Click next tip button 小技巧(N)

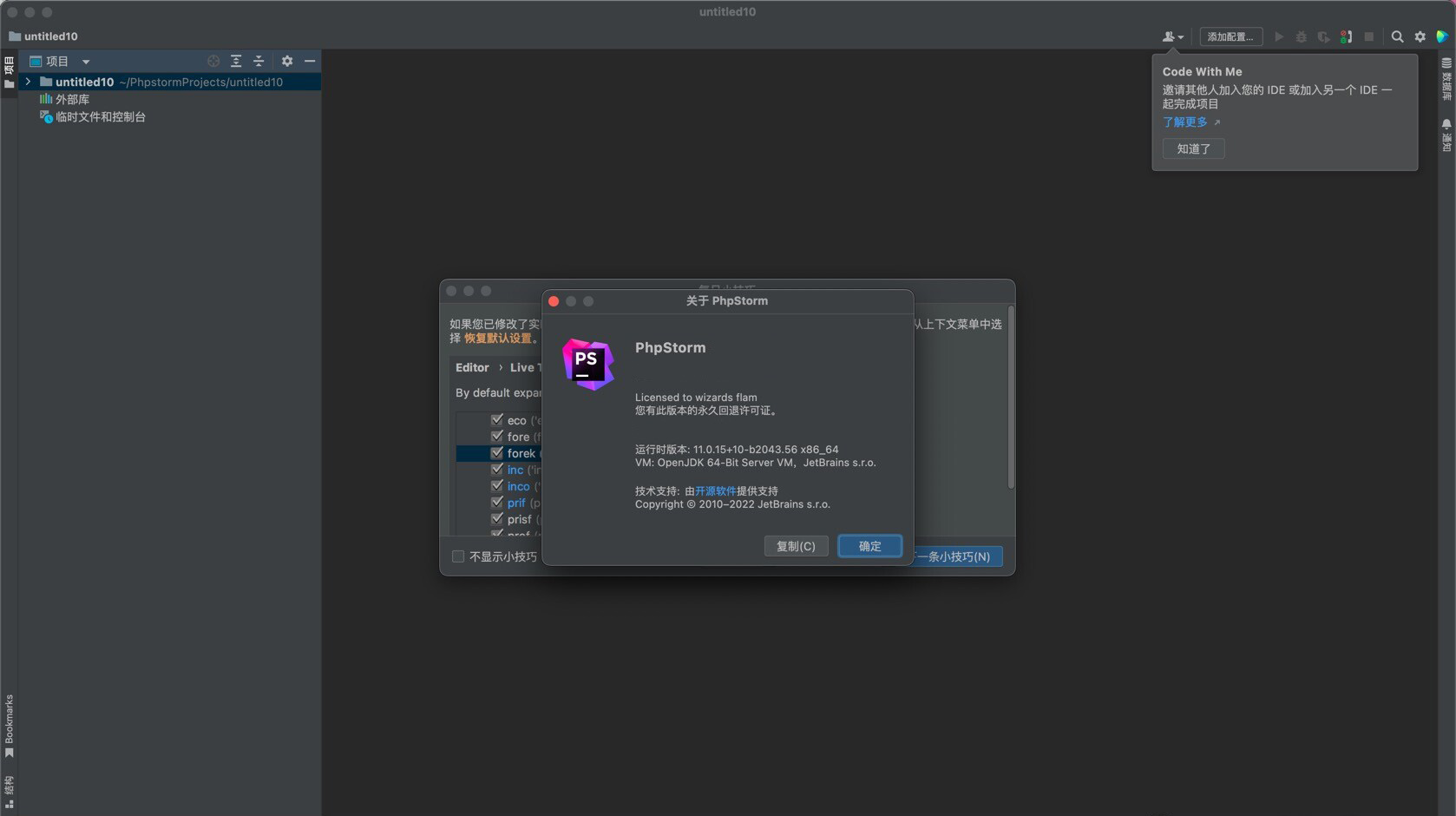click(960, 556)
